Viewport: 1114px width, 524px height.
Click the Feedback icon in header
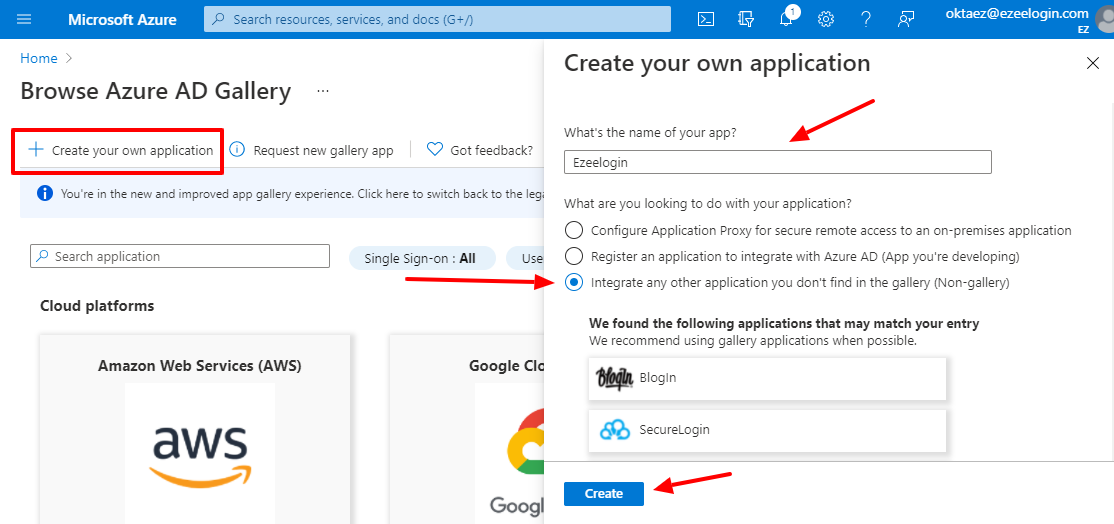(905, 19)
